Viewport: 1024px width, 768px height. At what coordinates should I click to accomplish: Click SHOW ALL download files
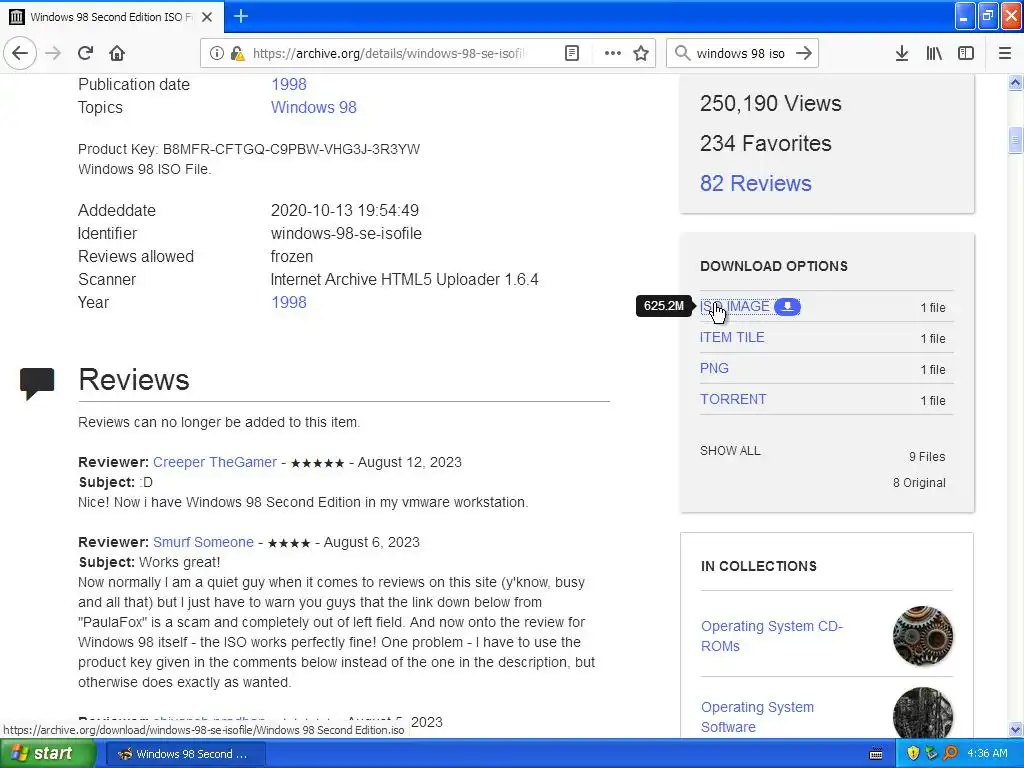(x=730, y=451)
